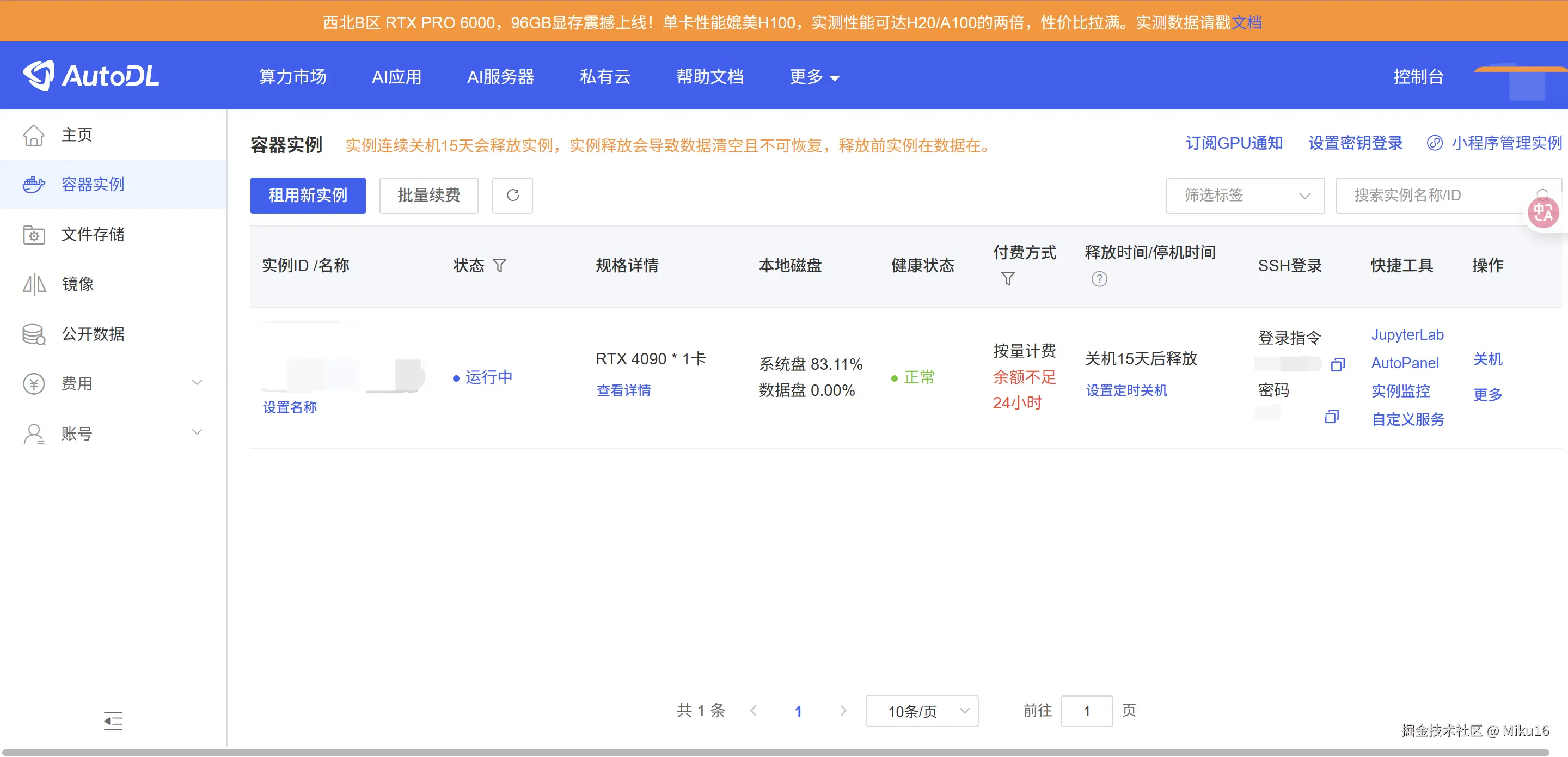Open the 付费方式 column filter funnel
The image size is (1568, 757).
[1007, 279]
